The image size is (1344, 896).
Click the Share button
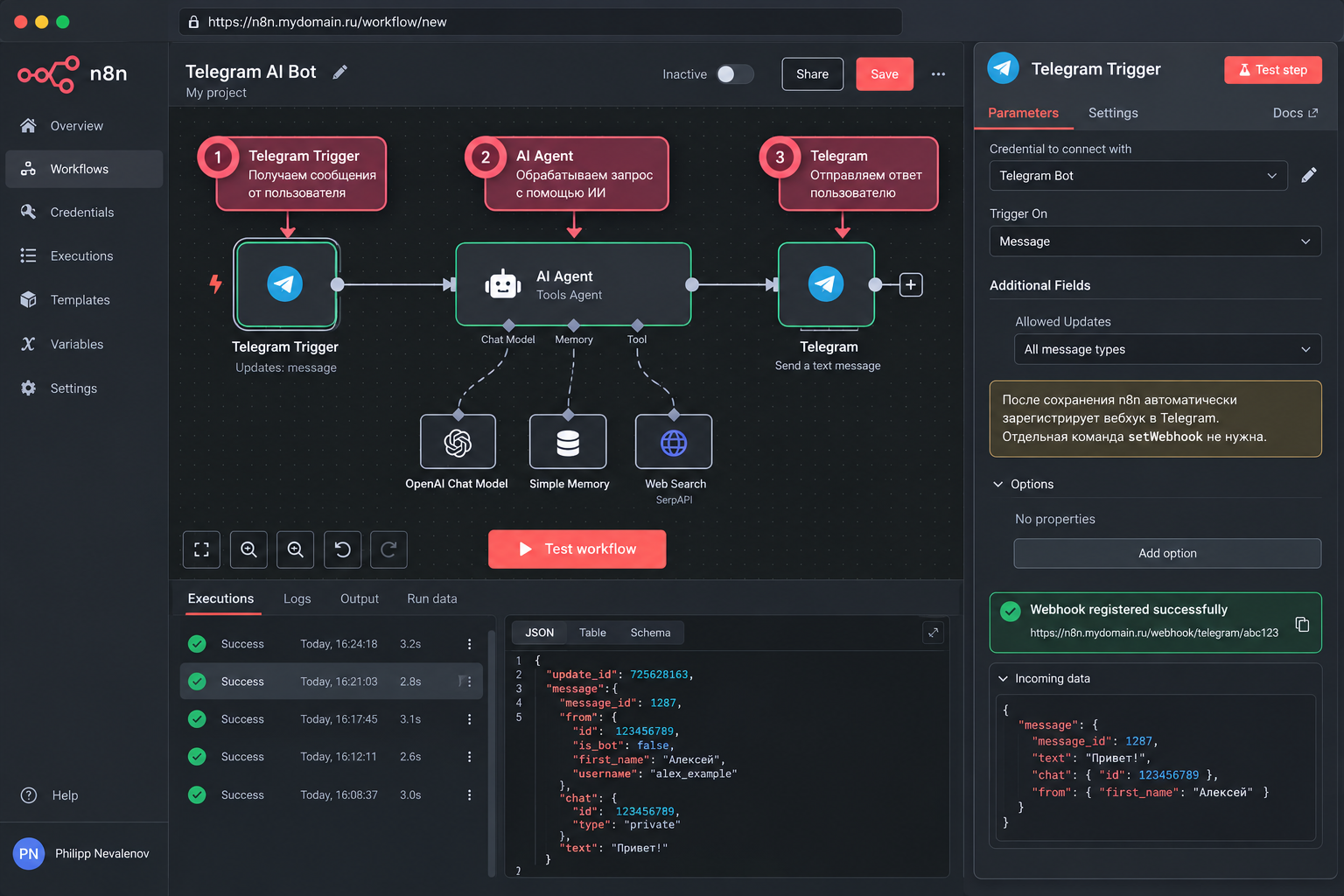coord(812,74)
